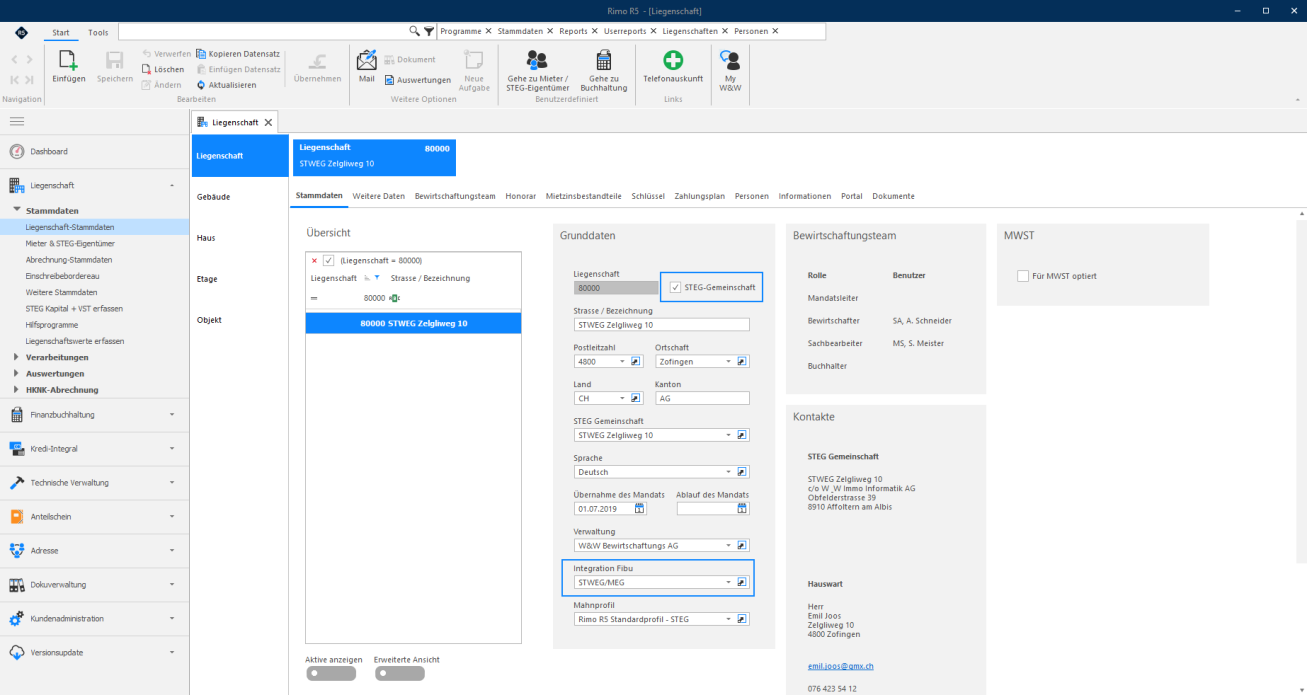Open the Mail function
The image size is (1307, 695).
(366, 67)
